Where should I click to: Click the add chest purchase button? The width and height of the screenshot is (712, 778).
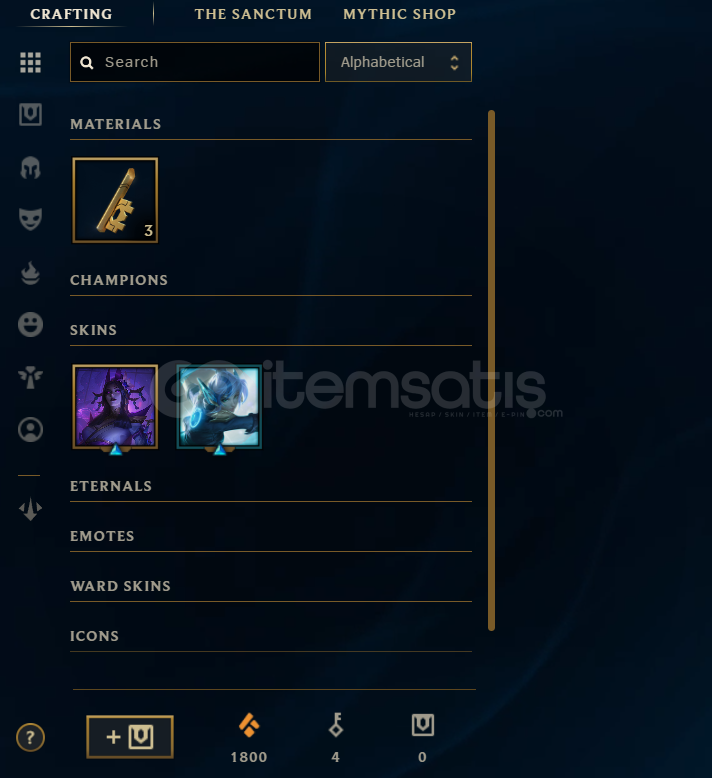click(130, 737)
